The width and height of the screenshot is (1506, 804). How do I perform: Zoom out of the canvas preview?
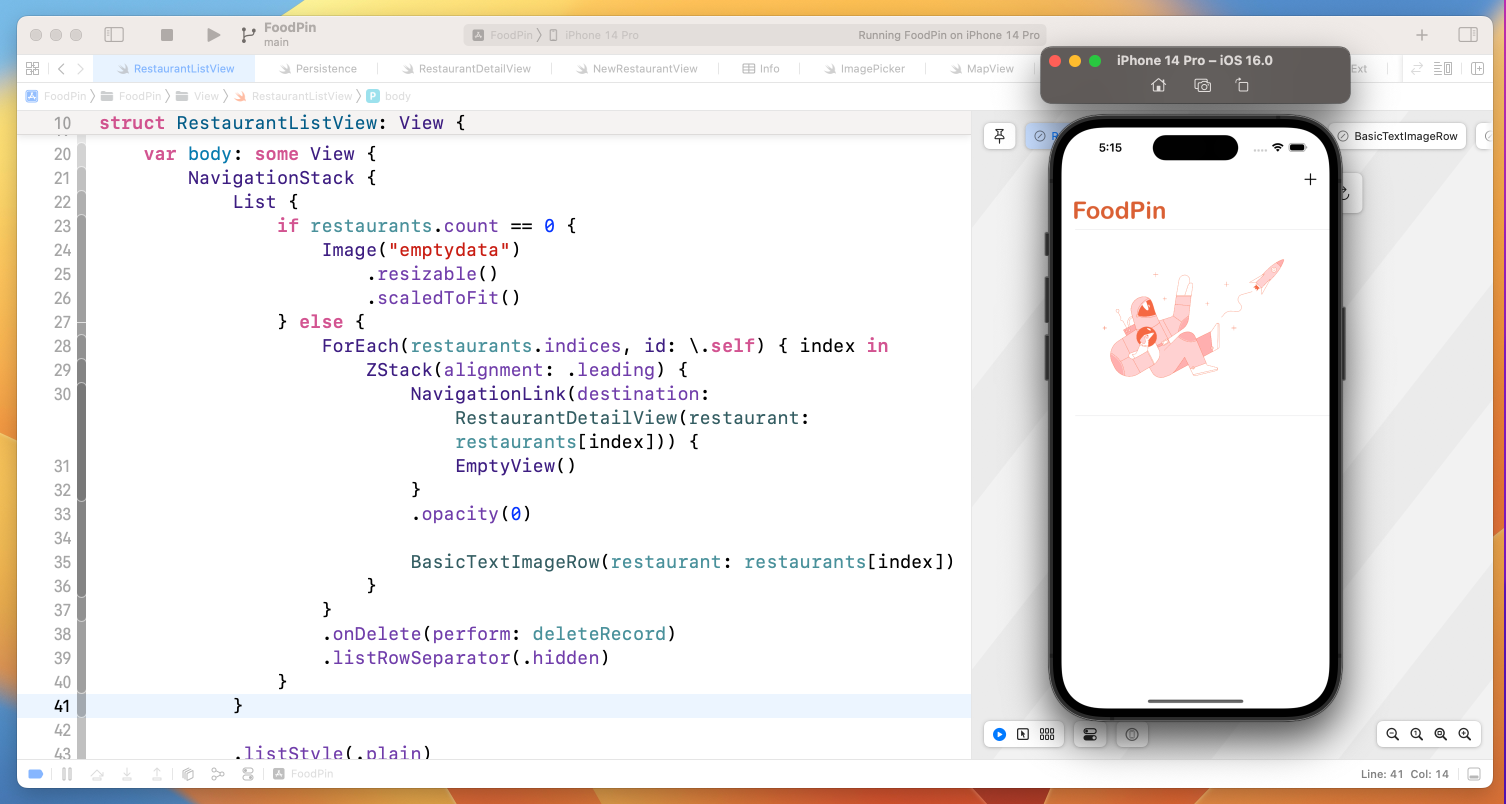pos(1392,734)
